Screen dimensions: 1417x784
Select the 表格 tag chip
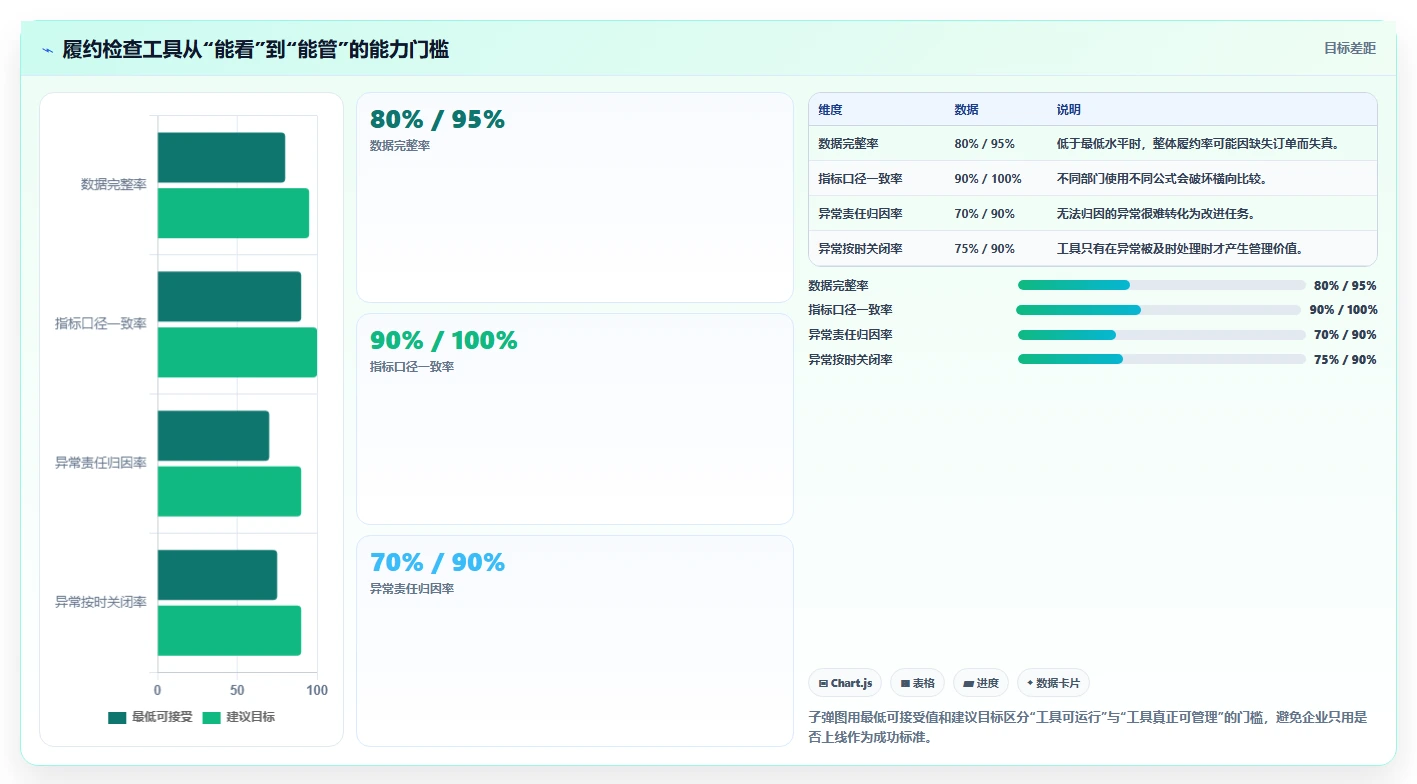click(917, 683)
